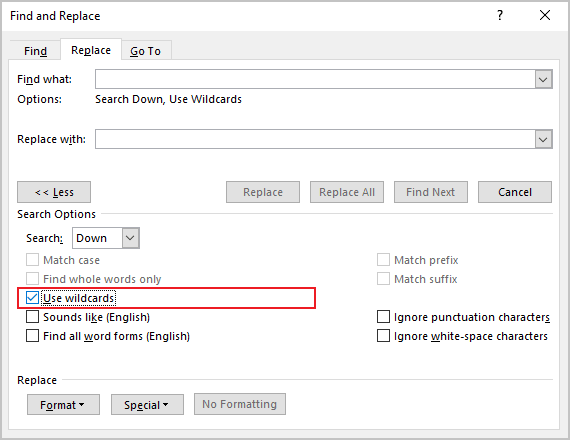Open the Special characters dropdown button
570x440 pixels.
[147, 404]
